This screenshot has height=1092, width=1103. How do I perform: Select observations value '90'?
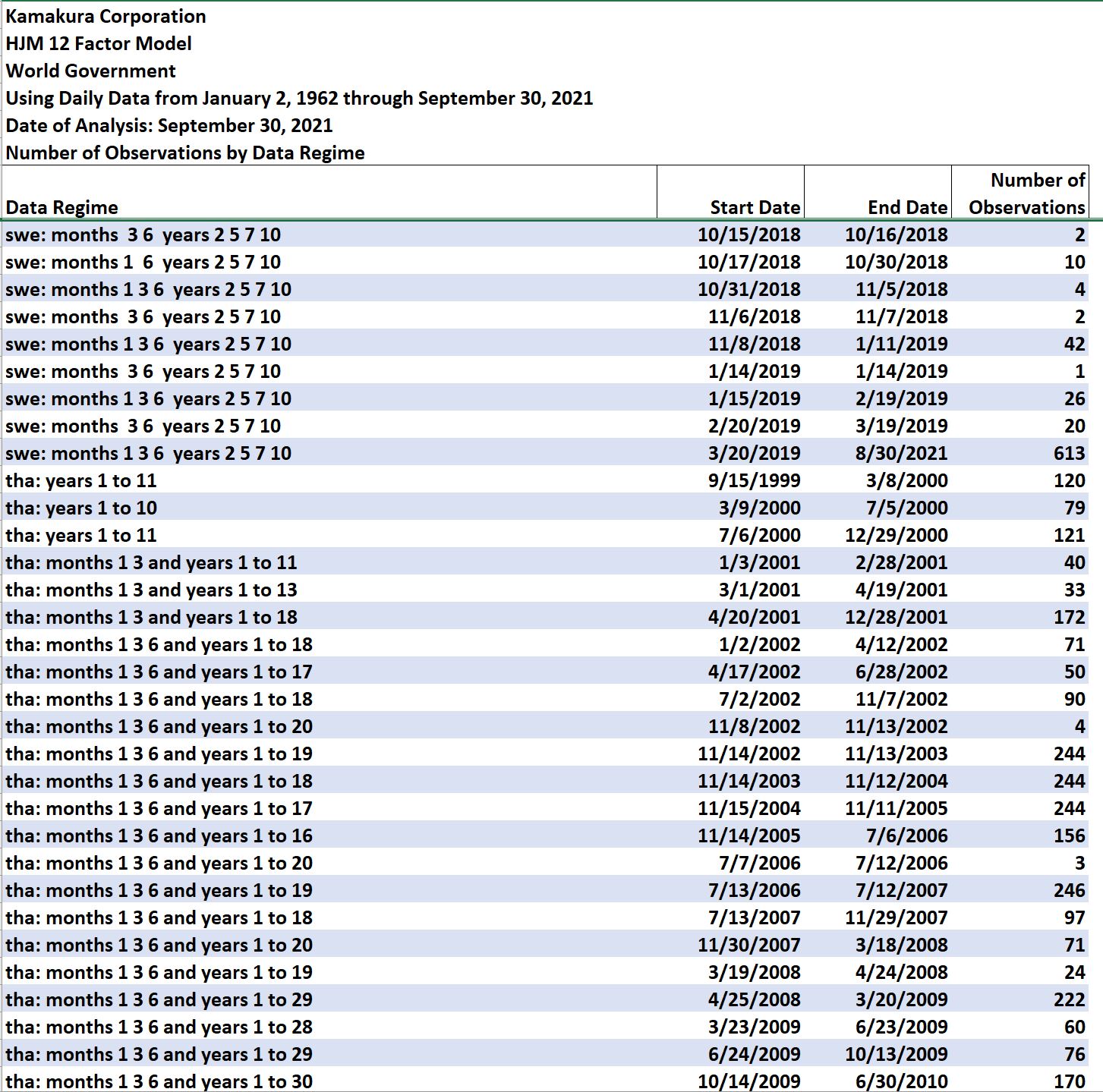tap(1074, 700)
